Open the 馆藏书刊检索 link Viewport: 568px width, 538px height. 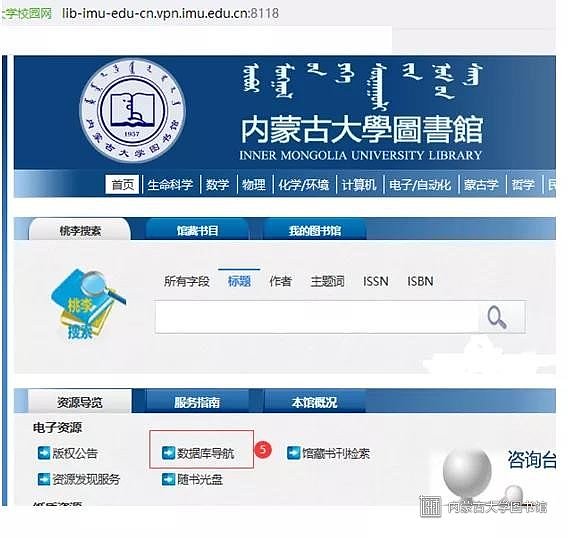tap(336, 453)
